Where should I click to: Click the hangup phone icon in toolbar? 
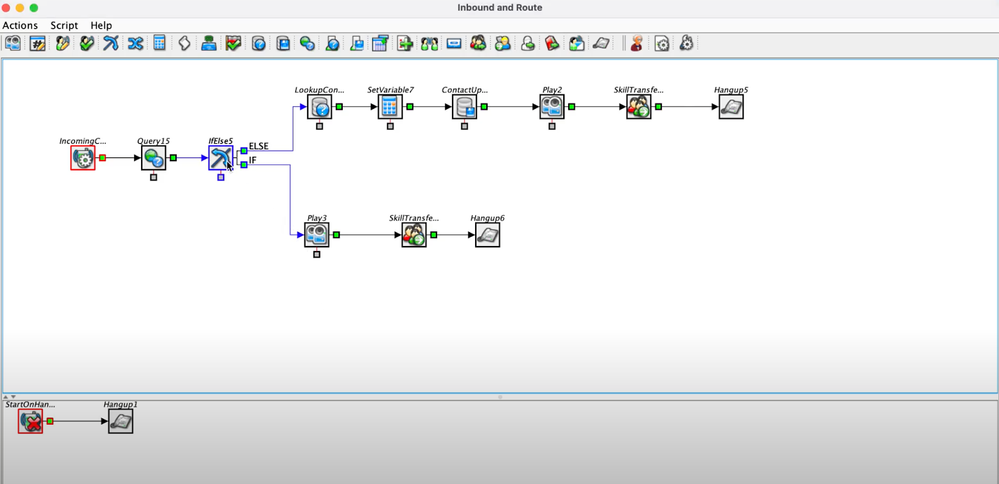click(600, 43)
